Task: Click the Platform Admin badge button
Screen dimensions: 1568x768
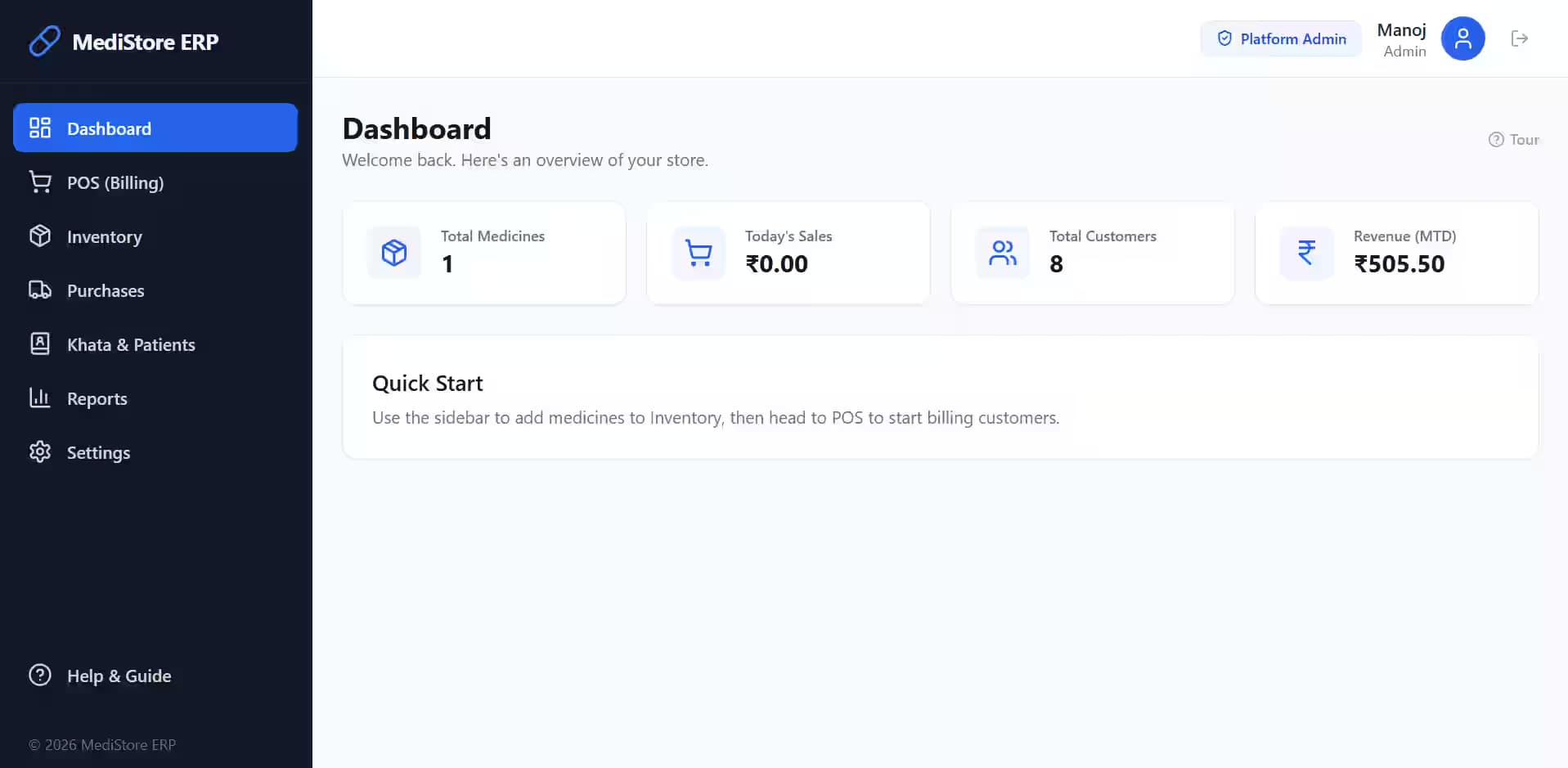Action: click(1281, 38)
